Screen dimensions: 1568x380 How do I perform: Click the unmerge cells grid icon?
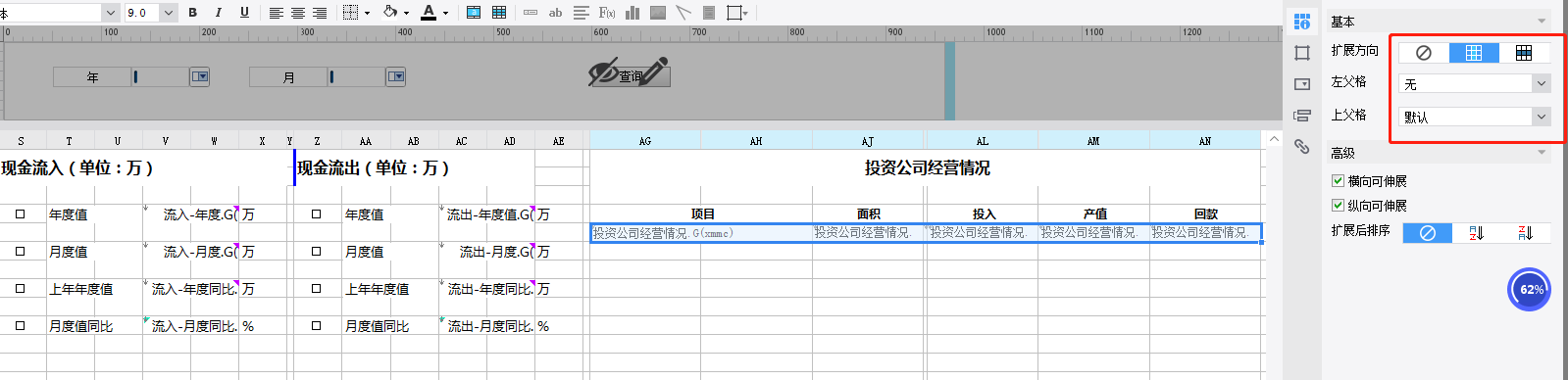499,13
